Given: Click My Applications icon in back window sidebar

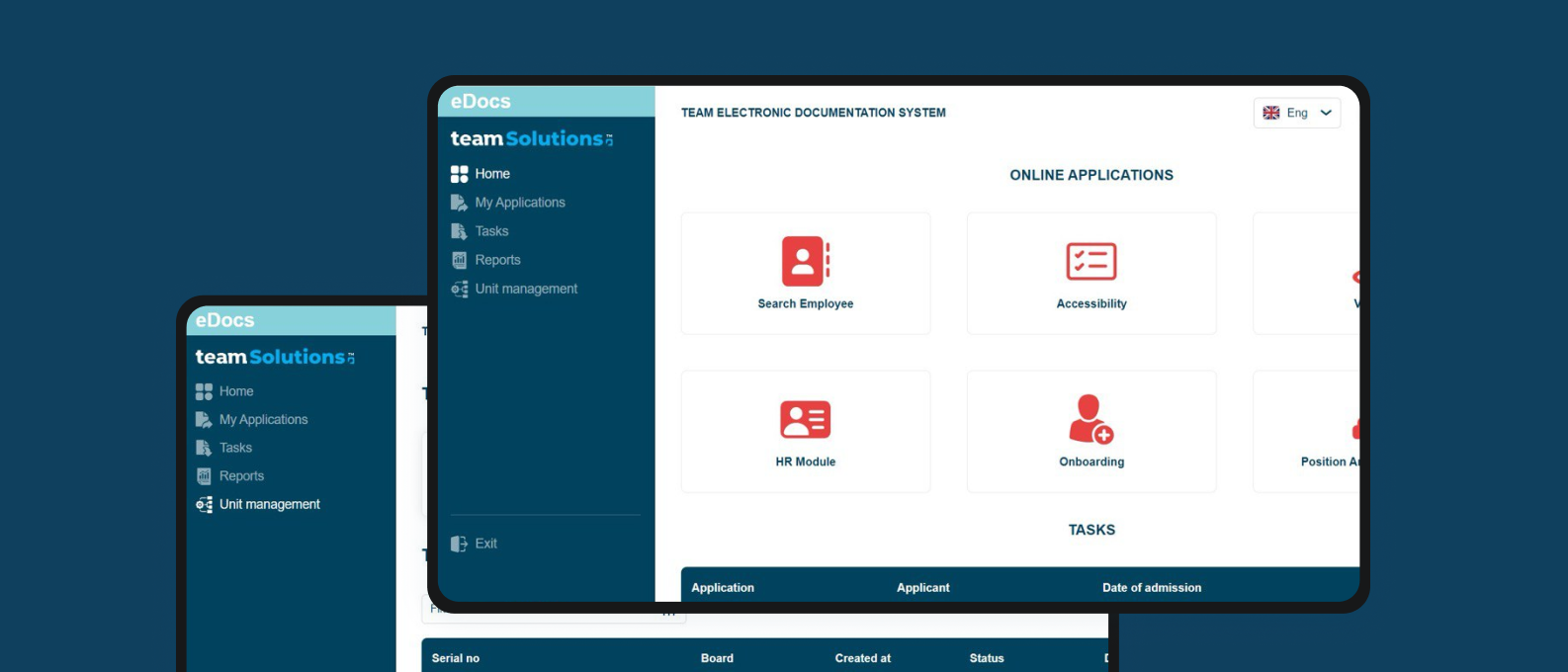Looking at the screenshot, I should point(204,420).
